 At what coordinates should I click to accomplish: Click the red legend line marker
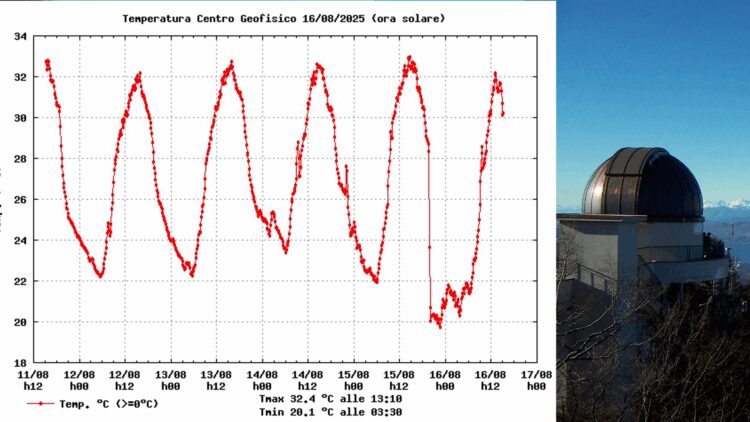point(40,404)
